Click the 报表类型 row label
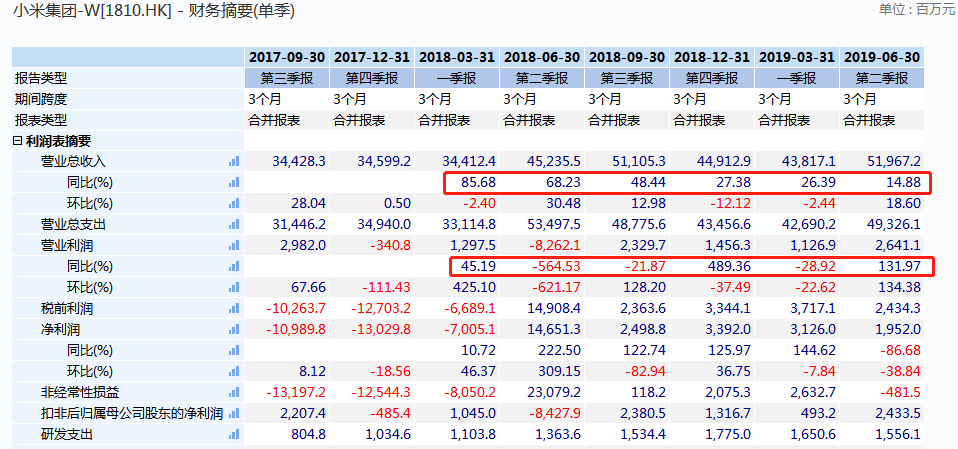 point(41,120)
